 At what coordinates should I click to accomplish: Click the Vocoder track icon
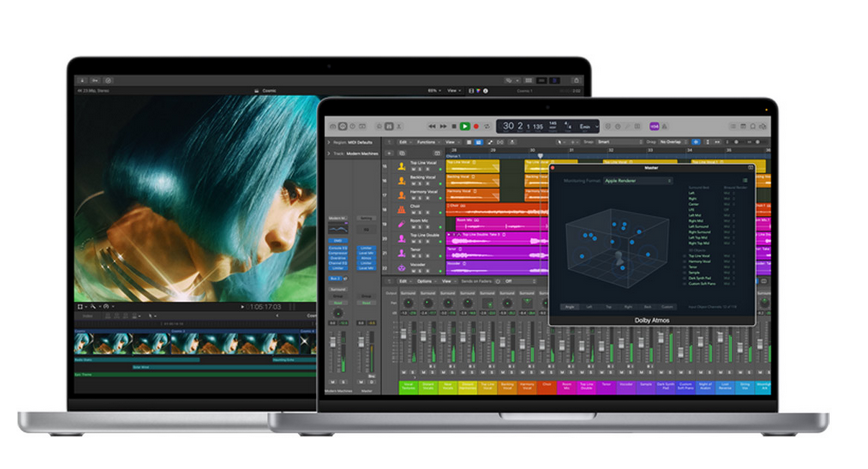coord(402,267)
